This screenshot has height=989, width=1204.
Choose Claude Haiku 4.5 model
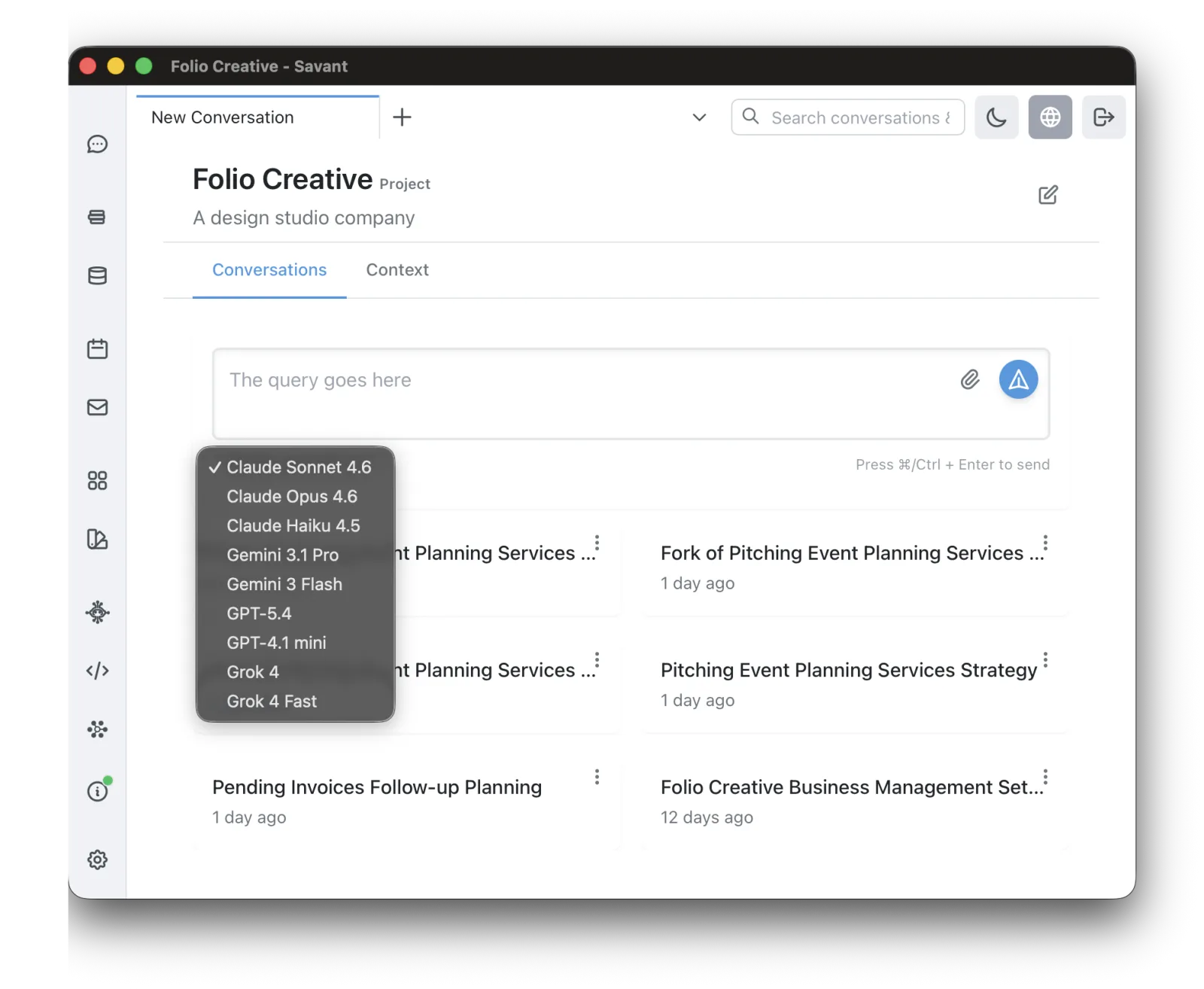click(295, 525)
